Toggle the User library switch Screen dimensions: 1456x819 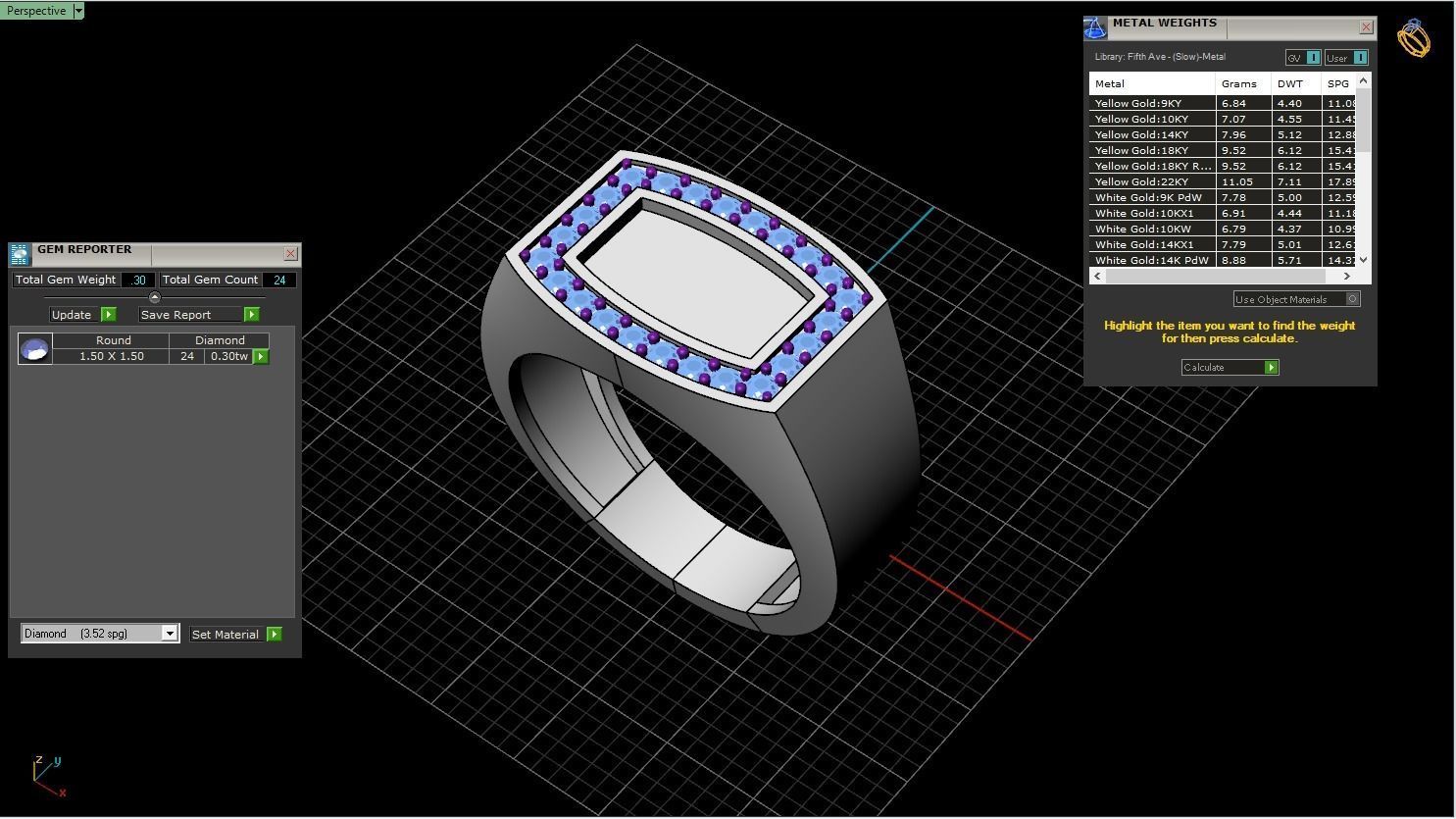pyautogui.click(x=1346, y=58)
